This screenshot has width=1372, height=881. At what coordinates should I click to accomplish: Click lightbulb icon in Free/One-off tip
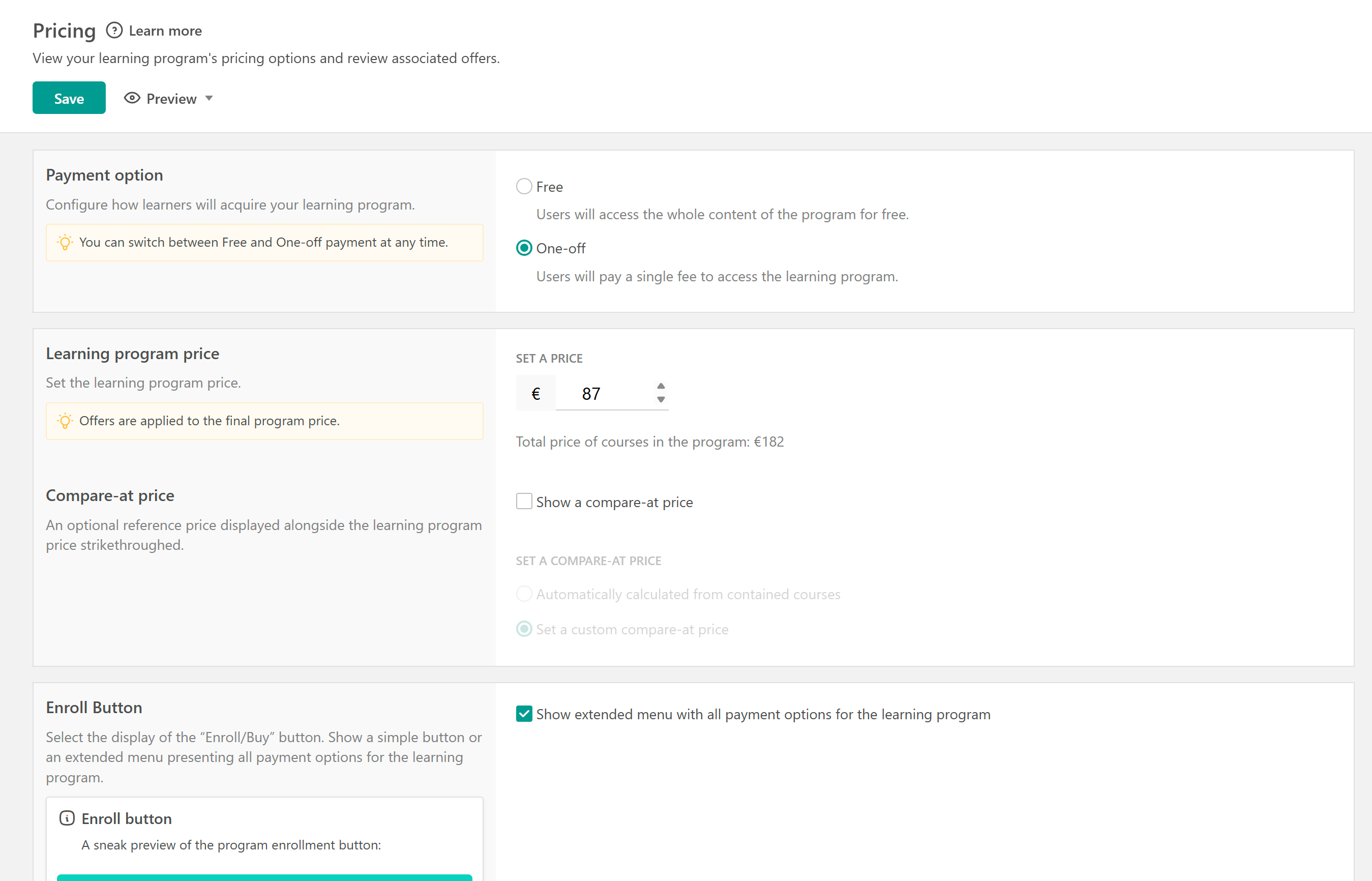tap(65, 243)
